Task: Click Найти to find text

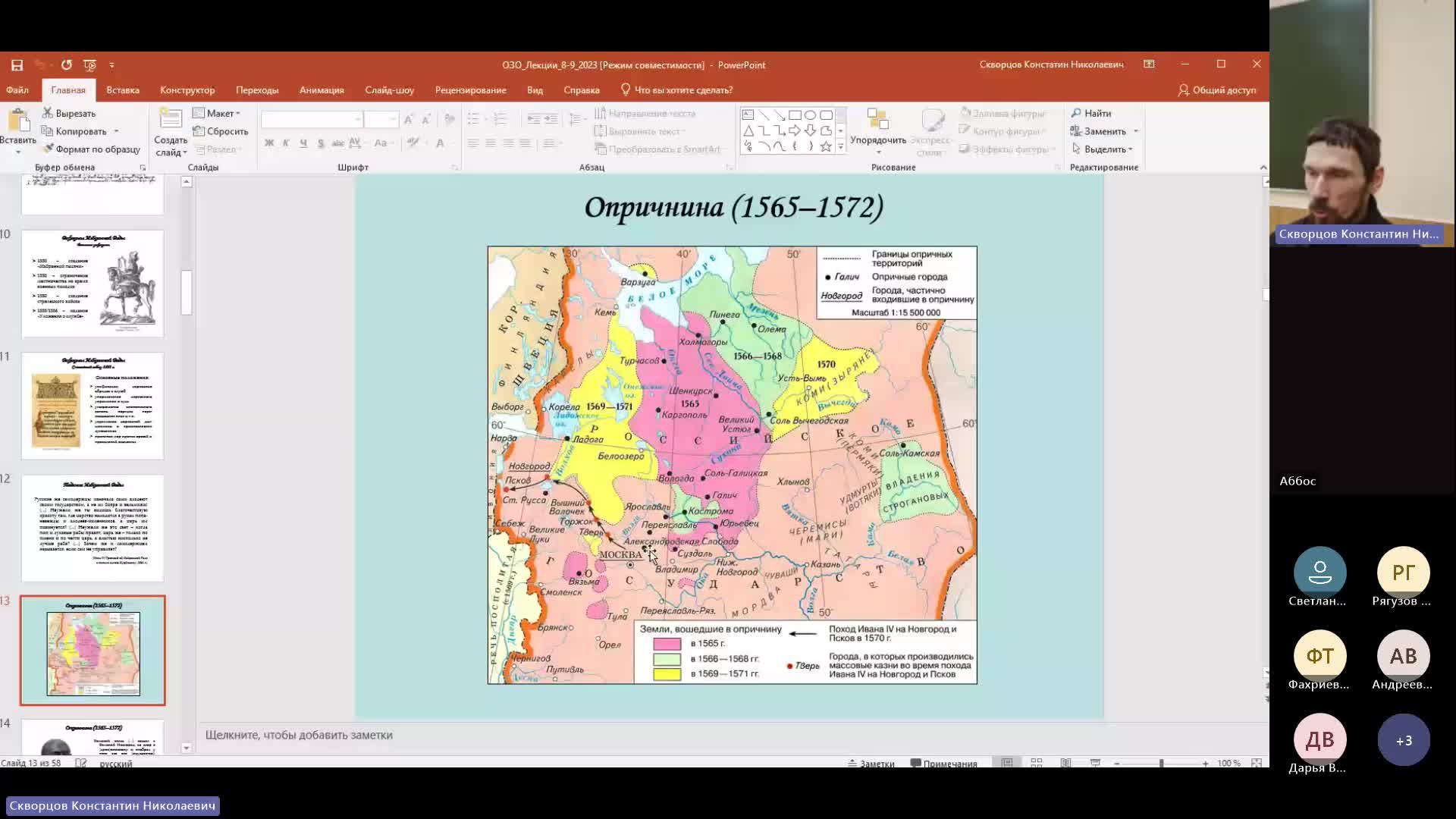Action: coord(1091,114)
